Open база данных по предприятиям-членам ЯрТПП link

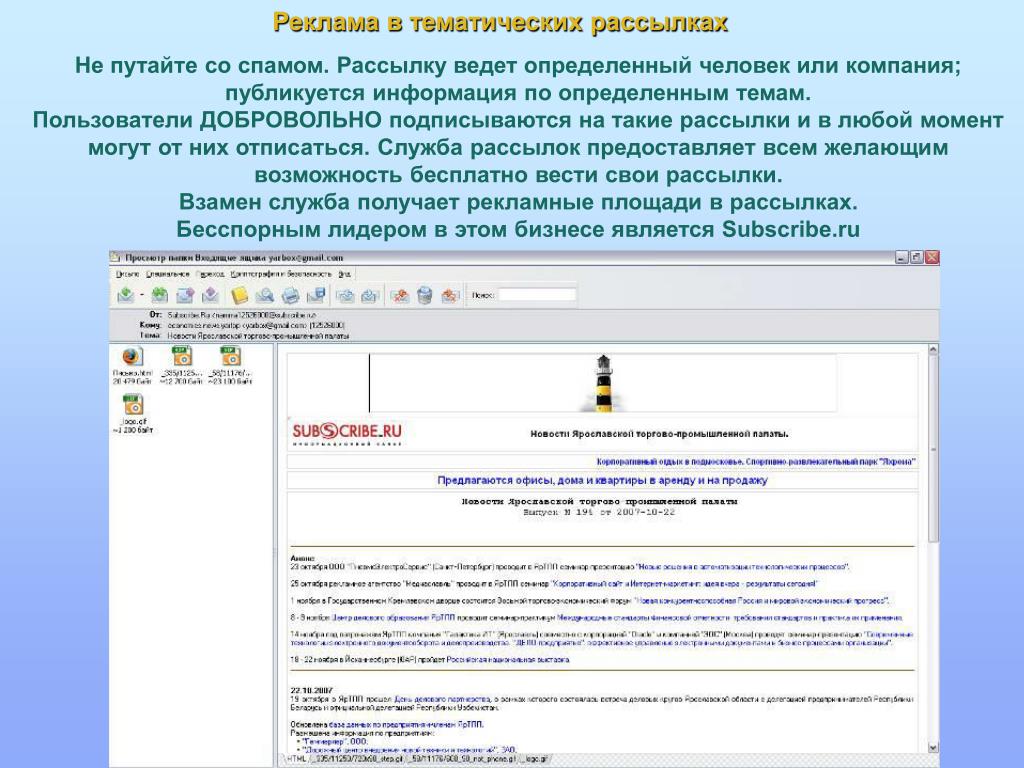[406, 725]
